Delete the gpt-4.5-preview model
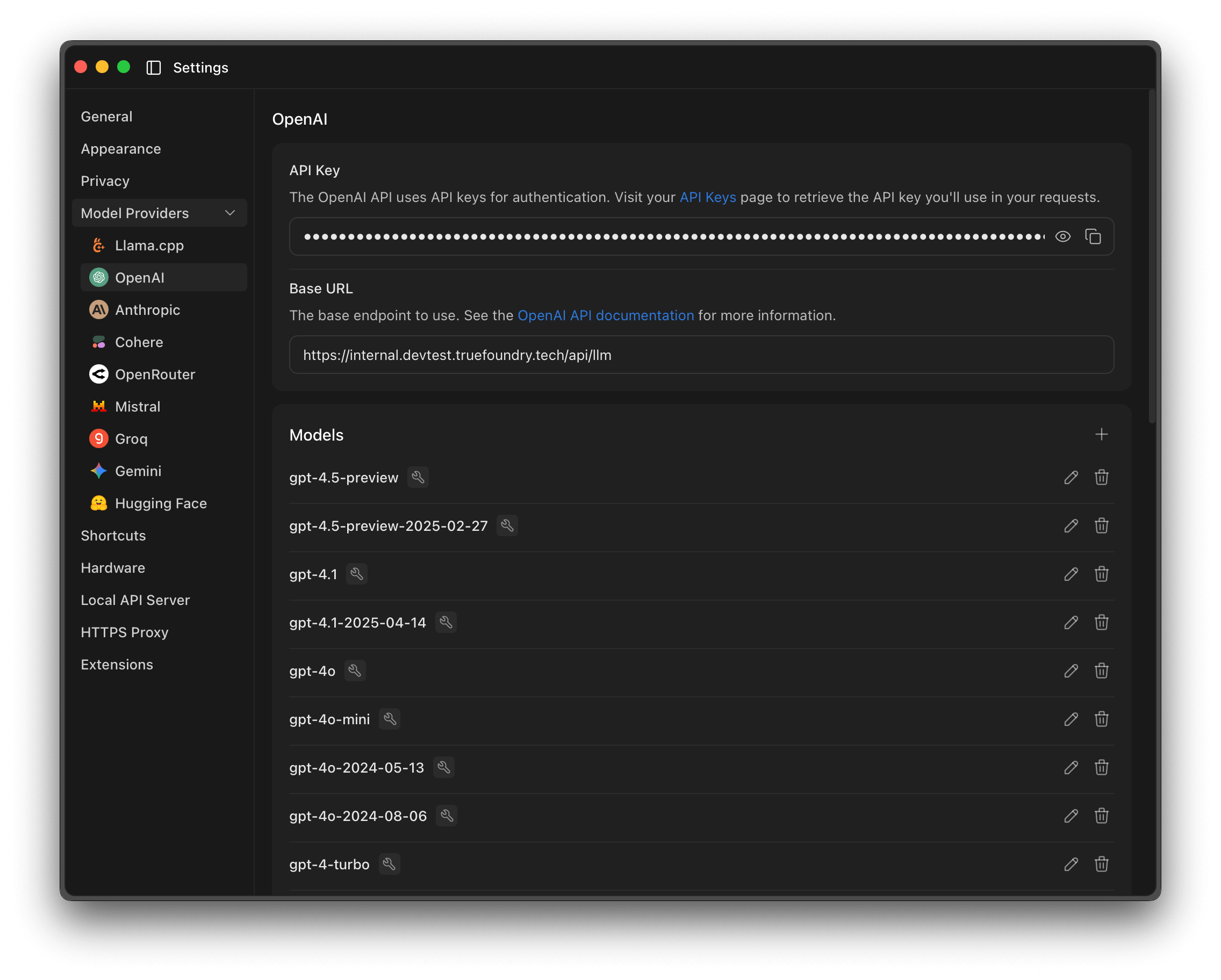 [x=1101, y=477]
